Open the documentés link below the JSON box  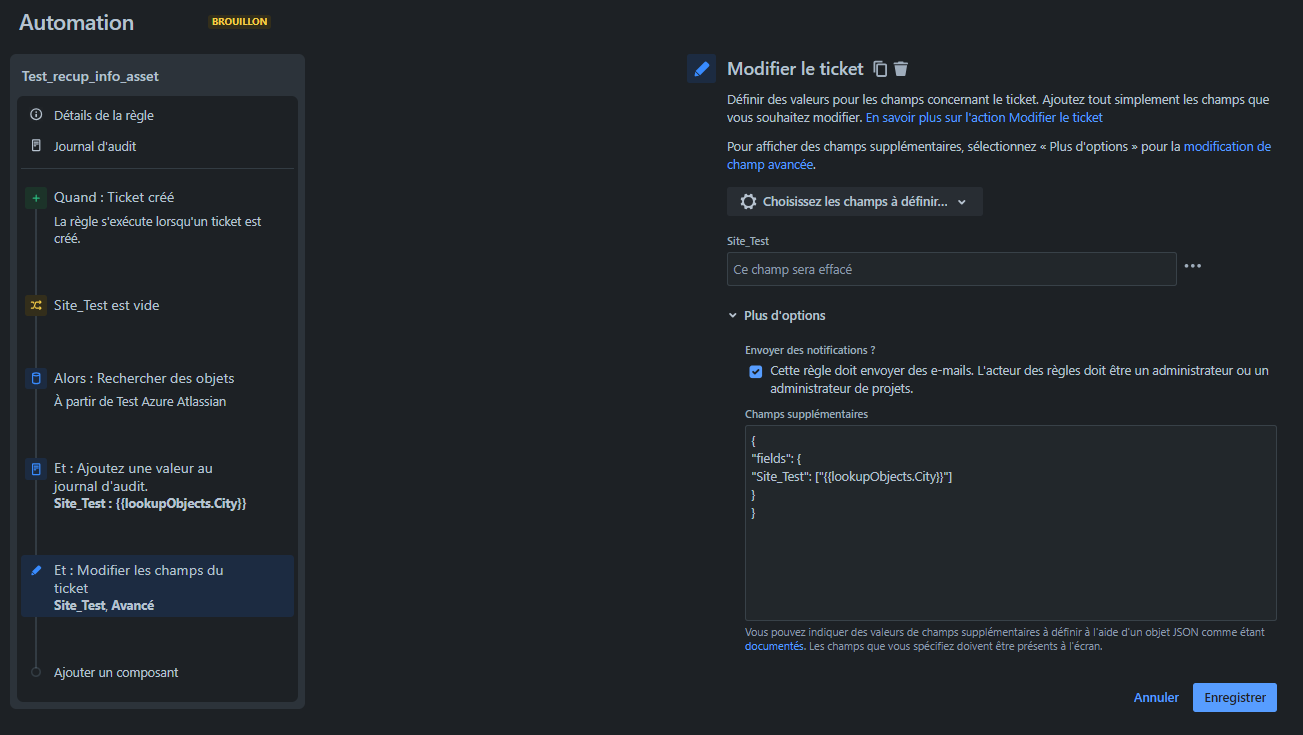coord(774,646)
